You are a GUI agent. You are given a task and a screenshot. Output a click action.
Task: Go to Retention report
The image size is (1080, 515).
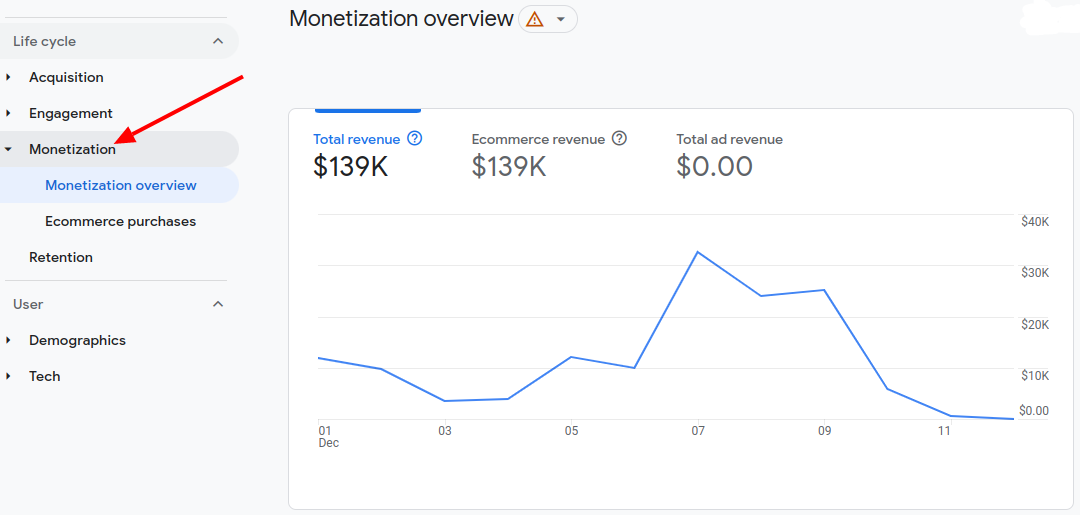click(61, 257)
